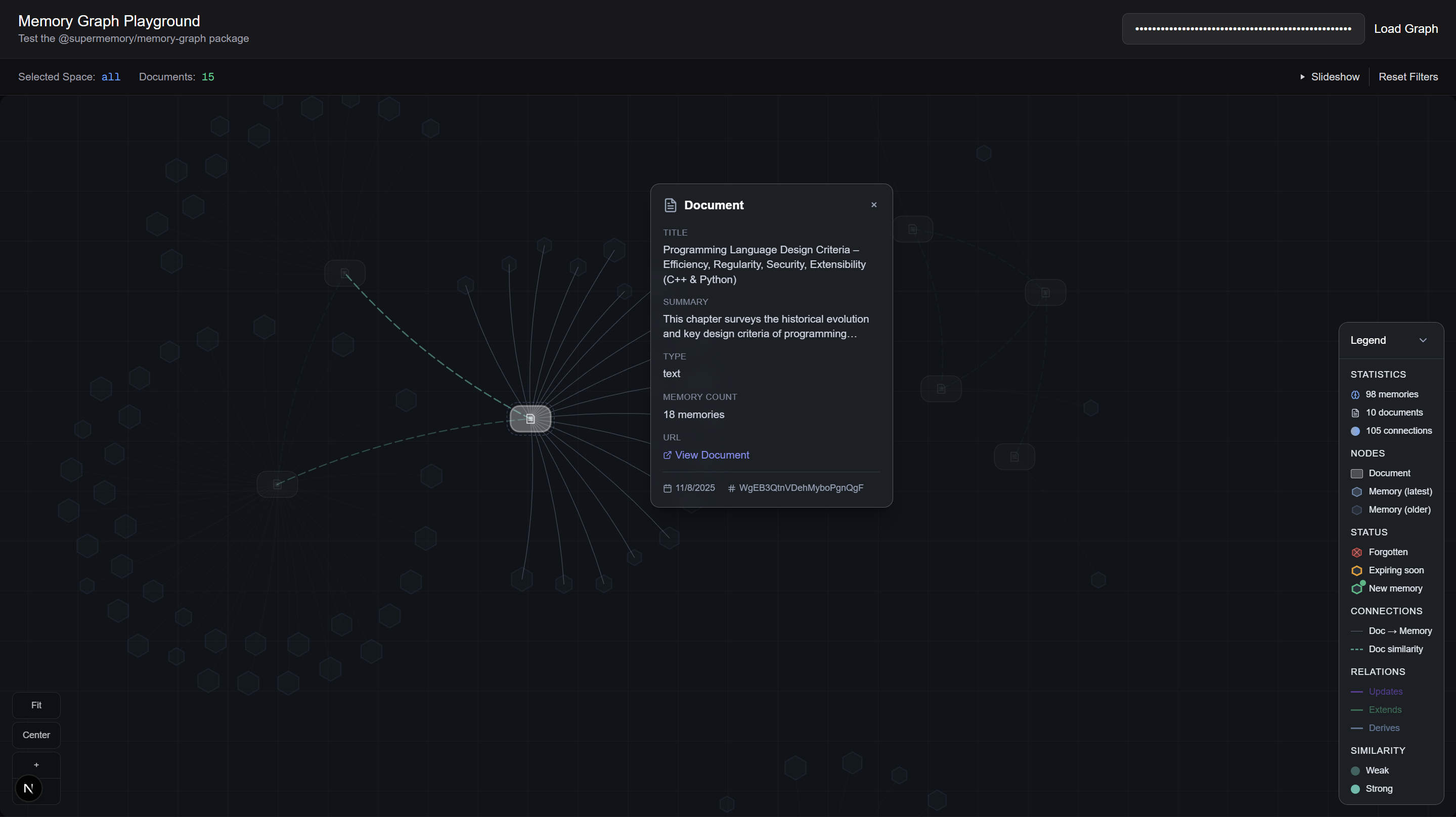Click the New memory legend icon
The width and height of the screenshot is (1456, 817).
pos(1357,588)
